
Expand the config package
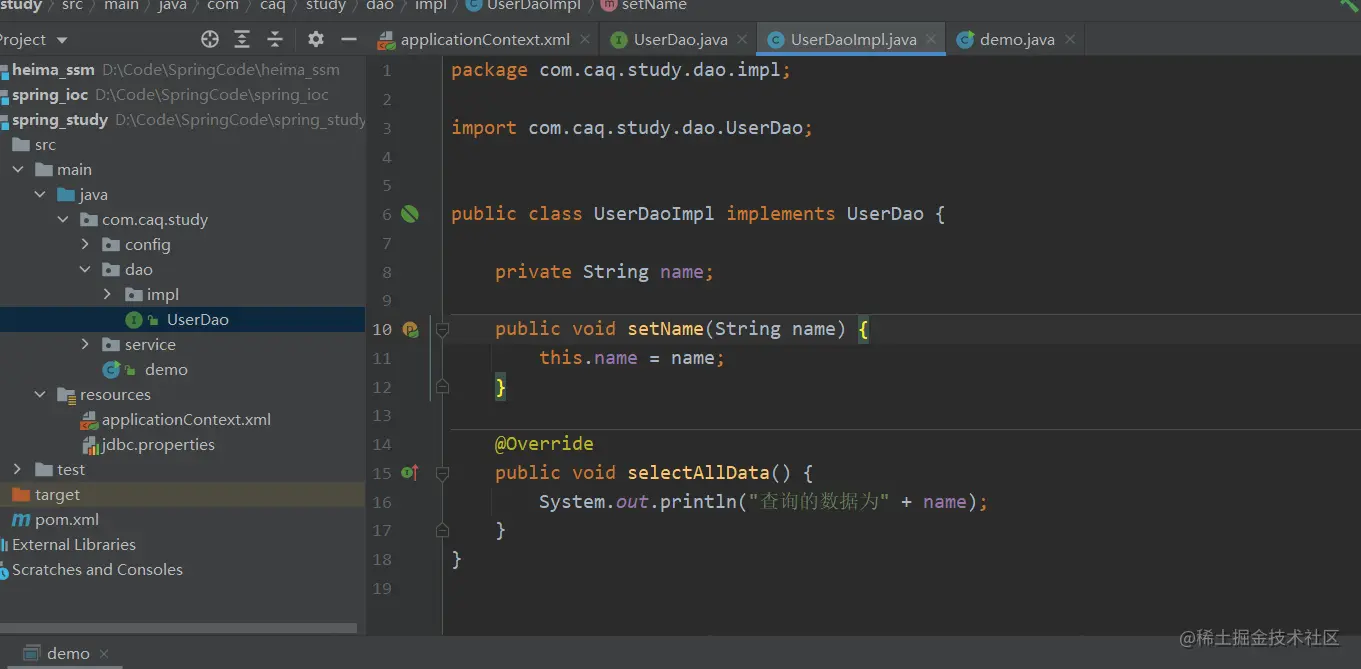pos(86,245)
